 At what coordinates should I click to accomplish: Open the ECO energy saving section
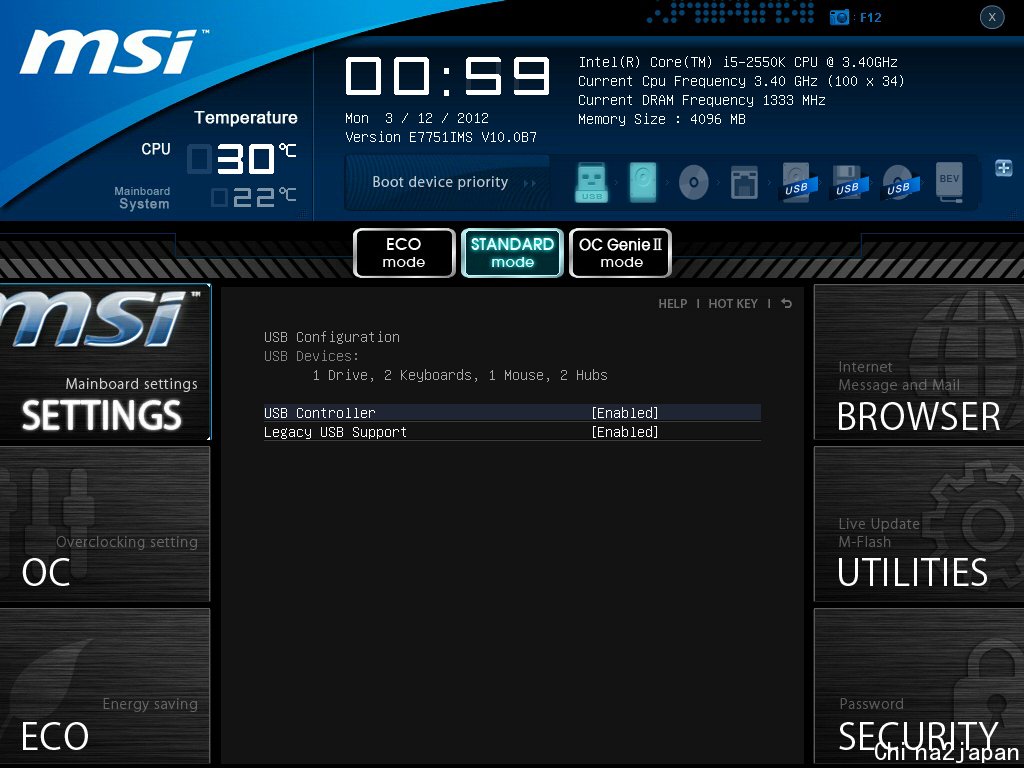(x=105, y=686)
